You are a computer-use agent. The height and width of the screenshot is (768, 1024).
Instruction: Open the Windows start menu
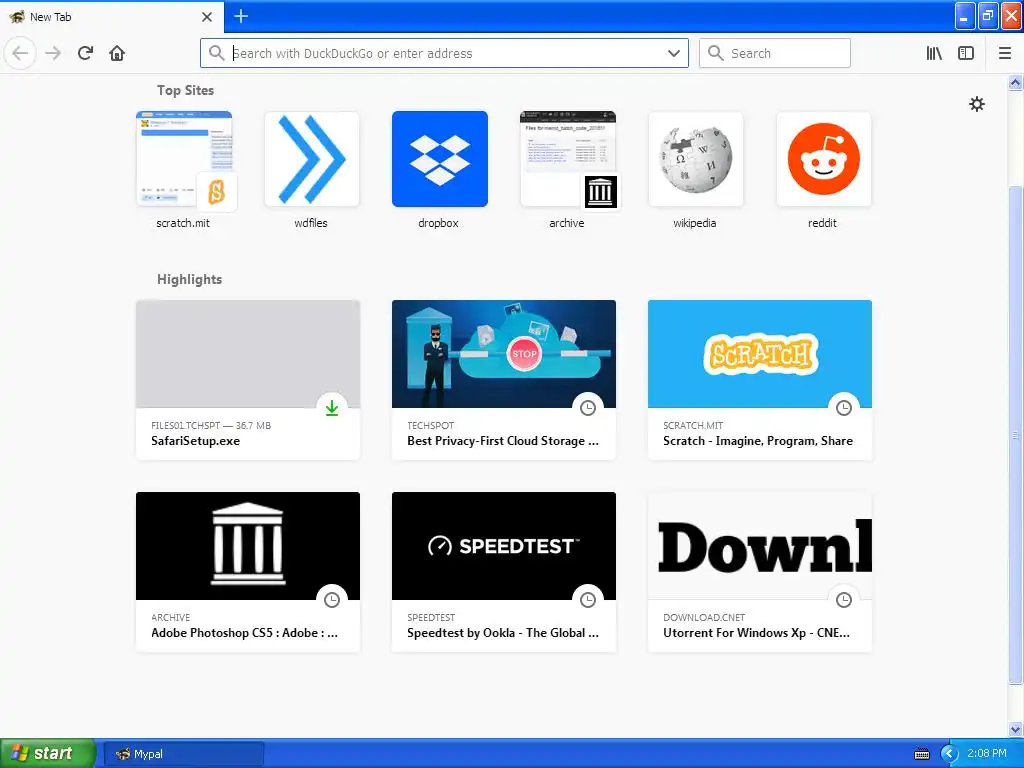click(48, 753)
